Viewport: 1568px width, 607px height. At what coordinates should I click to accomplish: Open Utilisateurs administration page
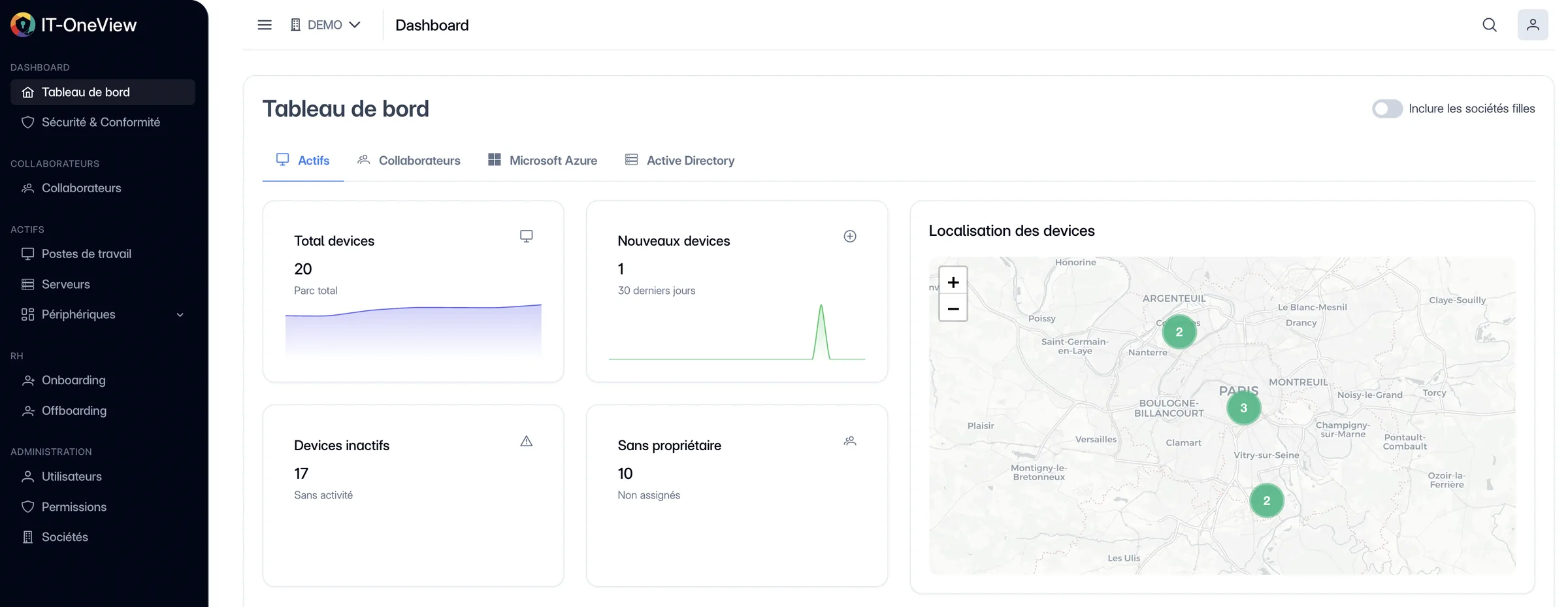pyautogui.click(x=103, y=476)
